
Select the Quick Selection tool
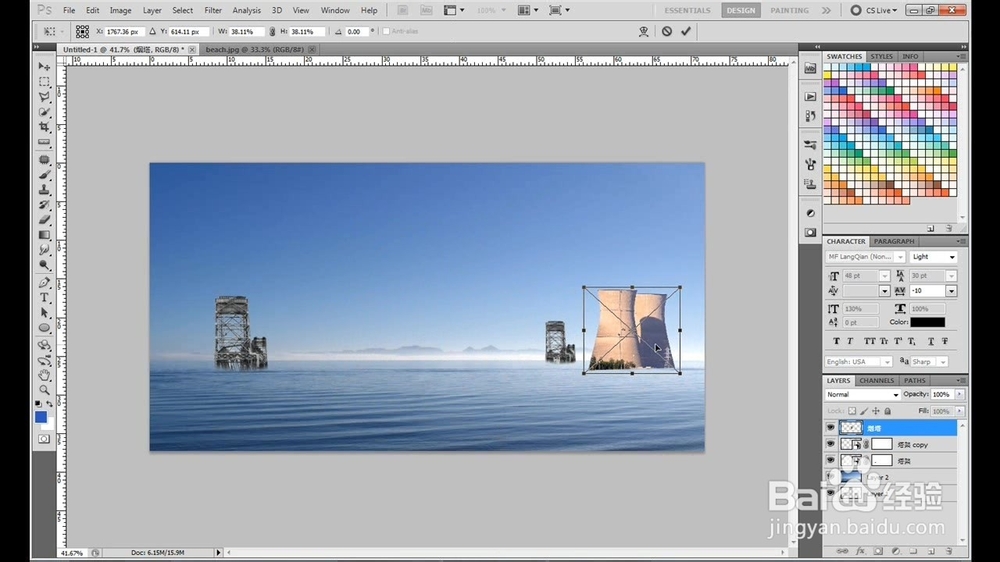(44, 112)
